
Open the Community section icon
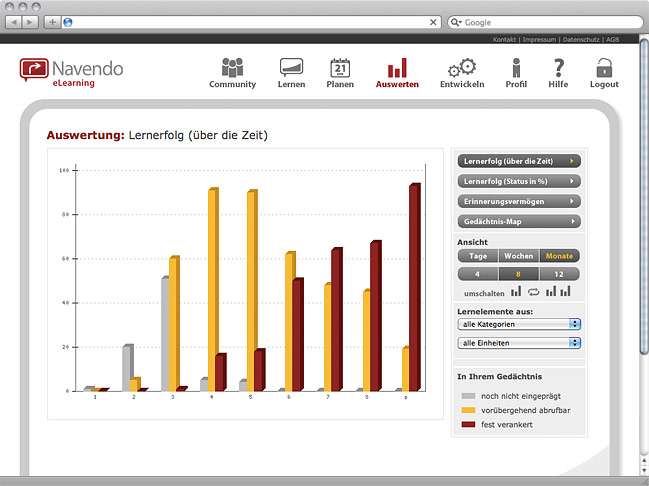(x=232, y=68)
